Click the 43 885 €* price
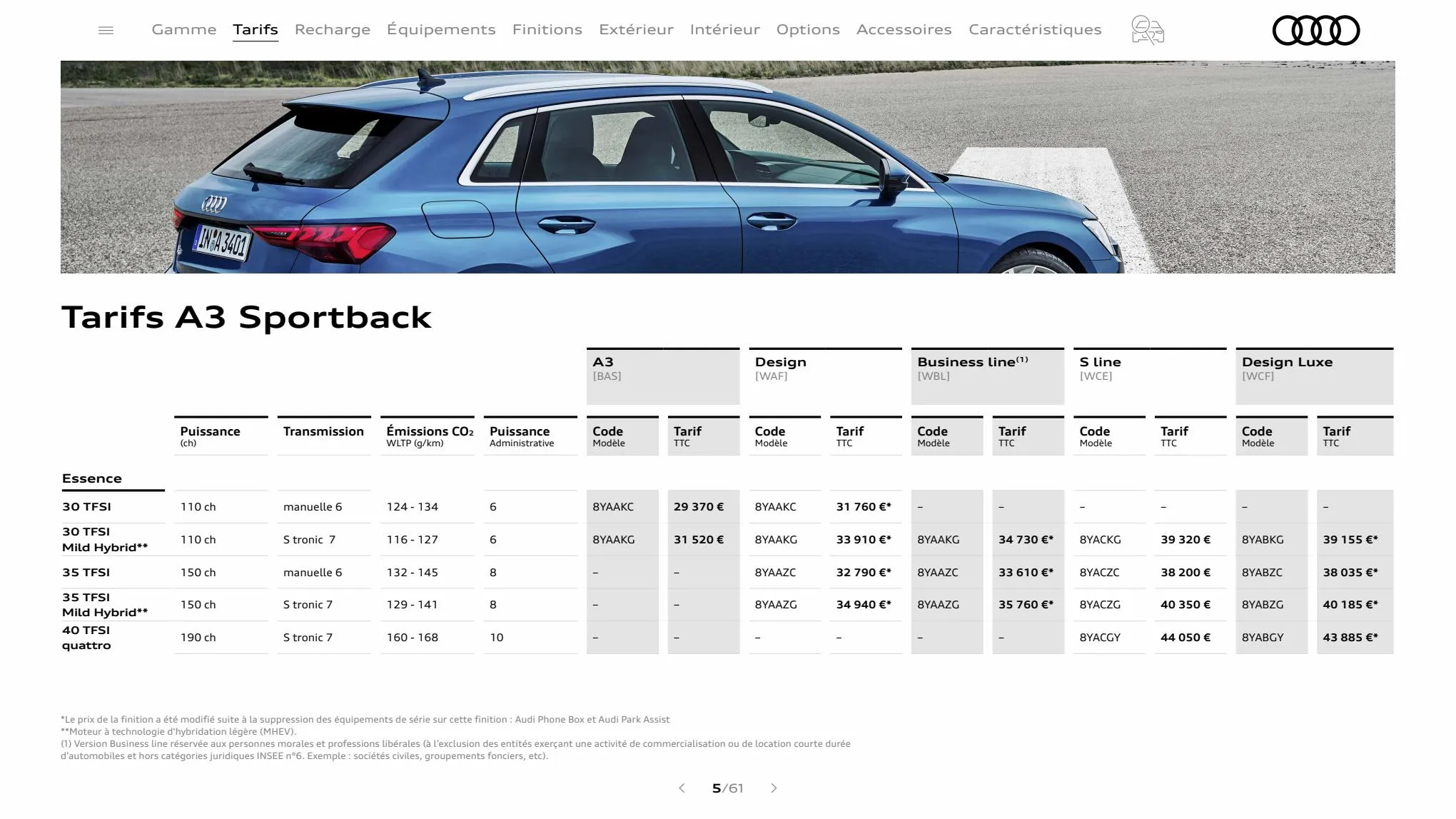 [1350, 638]
